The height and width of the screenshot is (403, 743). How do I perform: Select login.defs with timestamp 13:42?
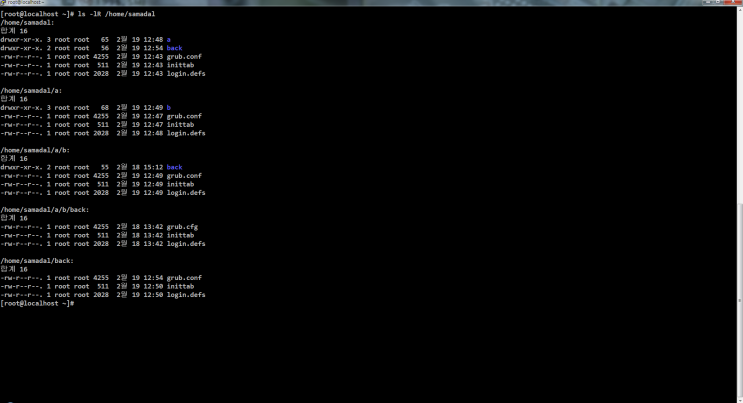tap(186, 244)
